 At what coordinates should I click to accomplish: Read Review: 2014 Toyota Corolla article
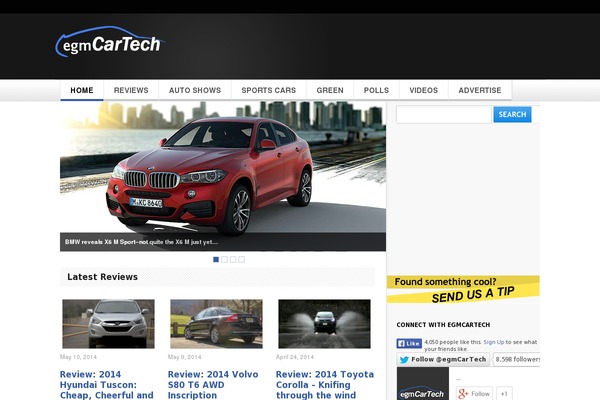(325, 385)
